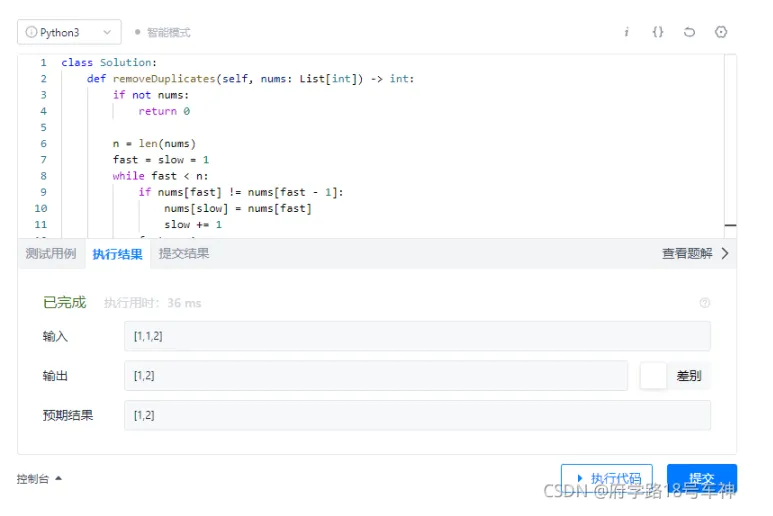
Task: Reset code with the undo arrow icon
Action: 689,32
